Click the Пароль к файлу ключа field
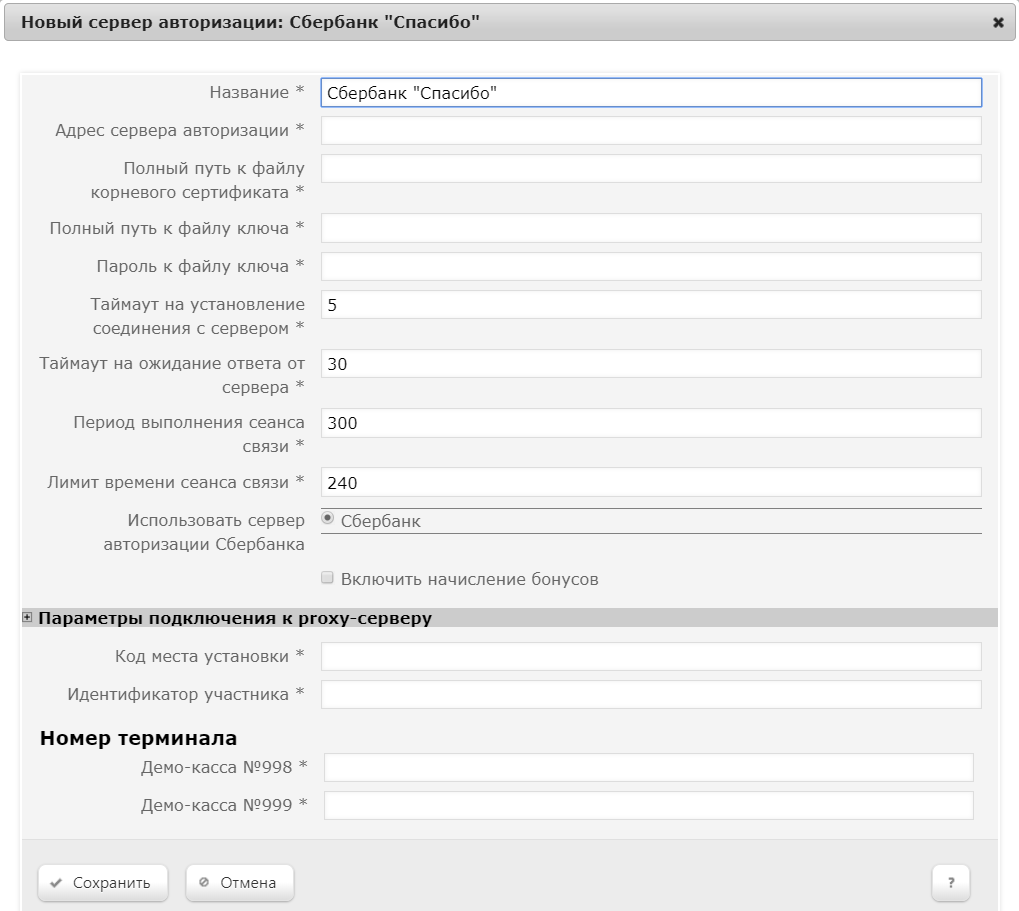 pos(651,266)
